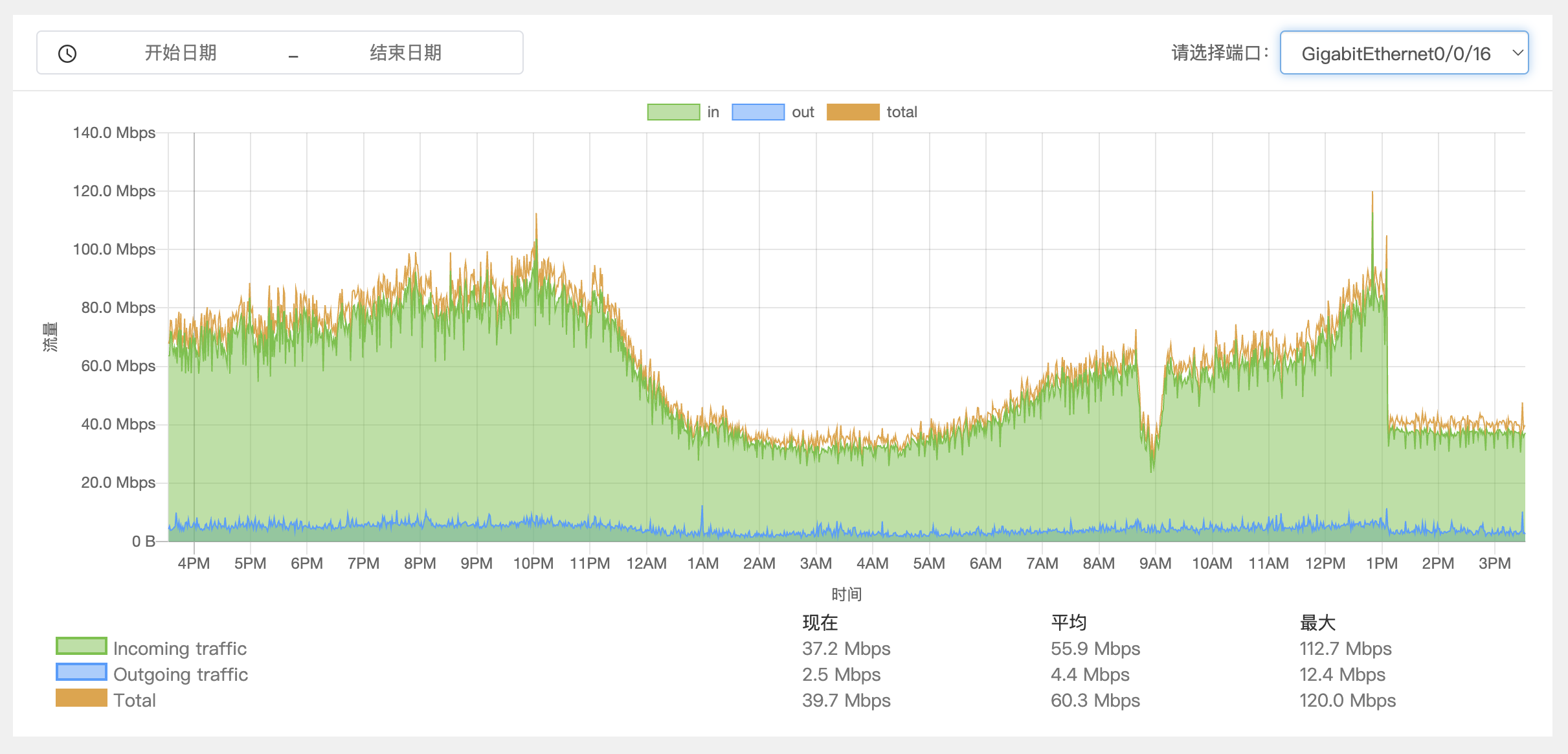Click the 平均 column header
Viewport: 1568px width, 754px height.
[x=1069, y=623]
